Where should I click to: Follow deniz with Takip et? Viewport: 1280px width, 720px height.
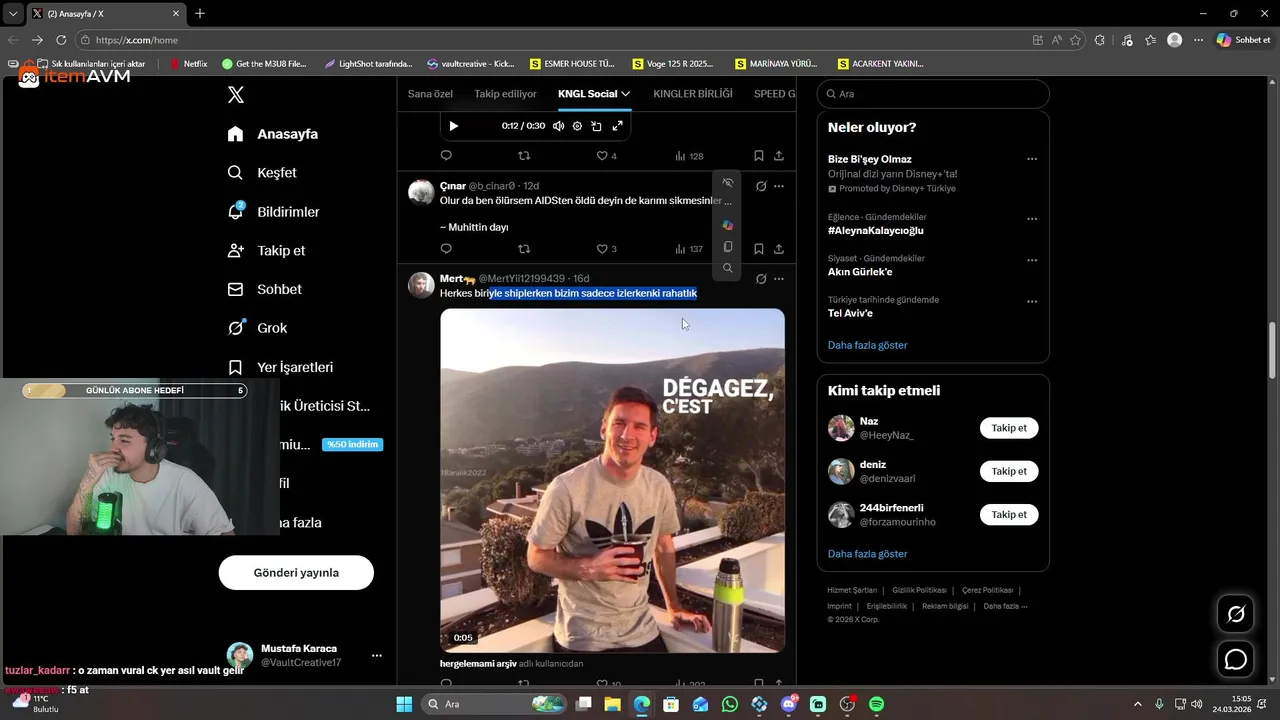(1009, 471)
